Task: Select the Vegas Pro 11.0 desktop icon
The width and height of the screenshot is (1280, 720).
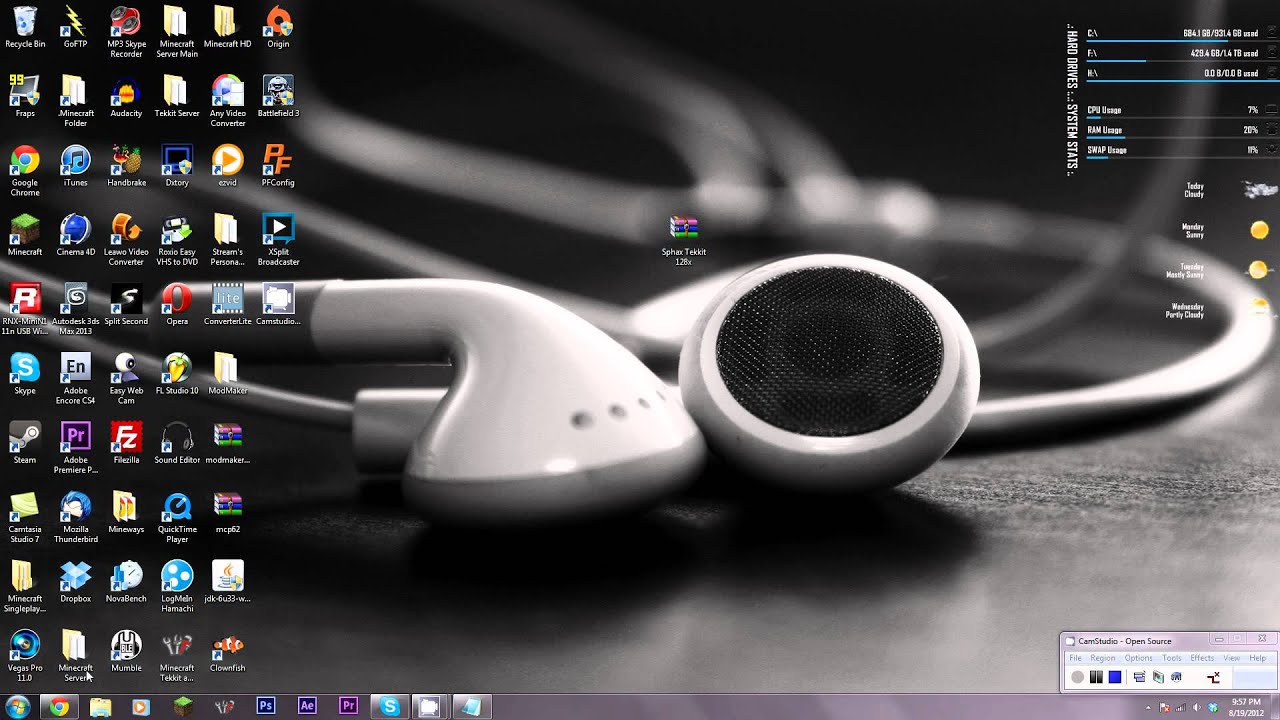Action: 25,656
